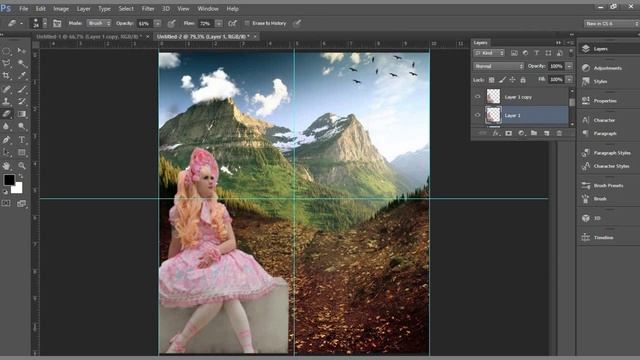Enable Erase to History checkbox

coord(247,23)
